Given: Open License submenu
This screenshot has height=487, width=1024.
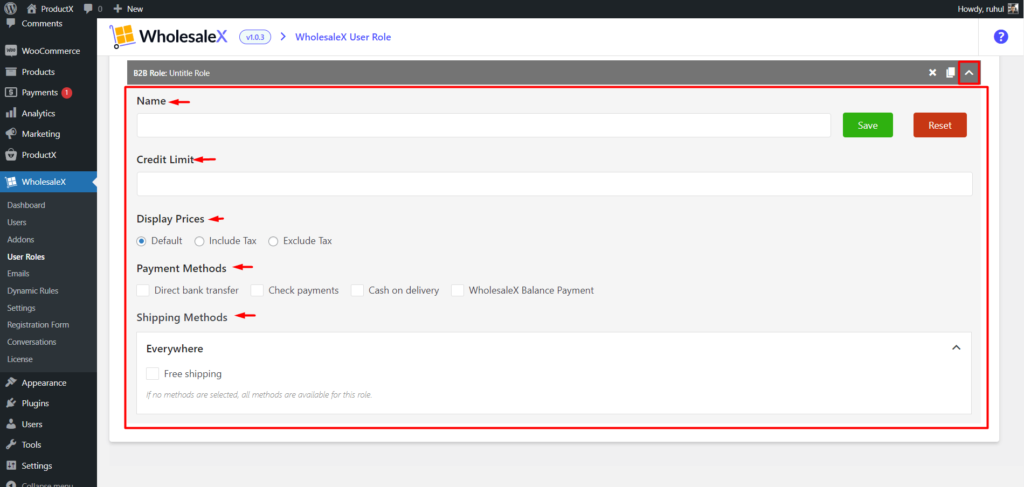Looking at the screenshot, I should pyautogui.click(x=20, y=359).
